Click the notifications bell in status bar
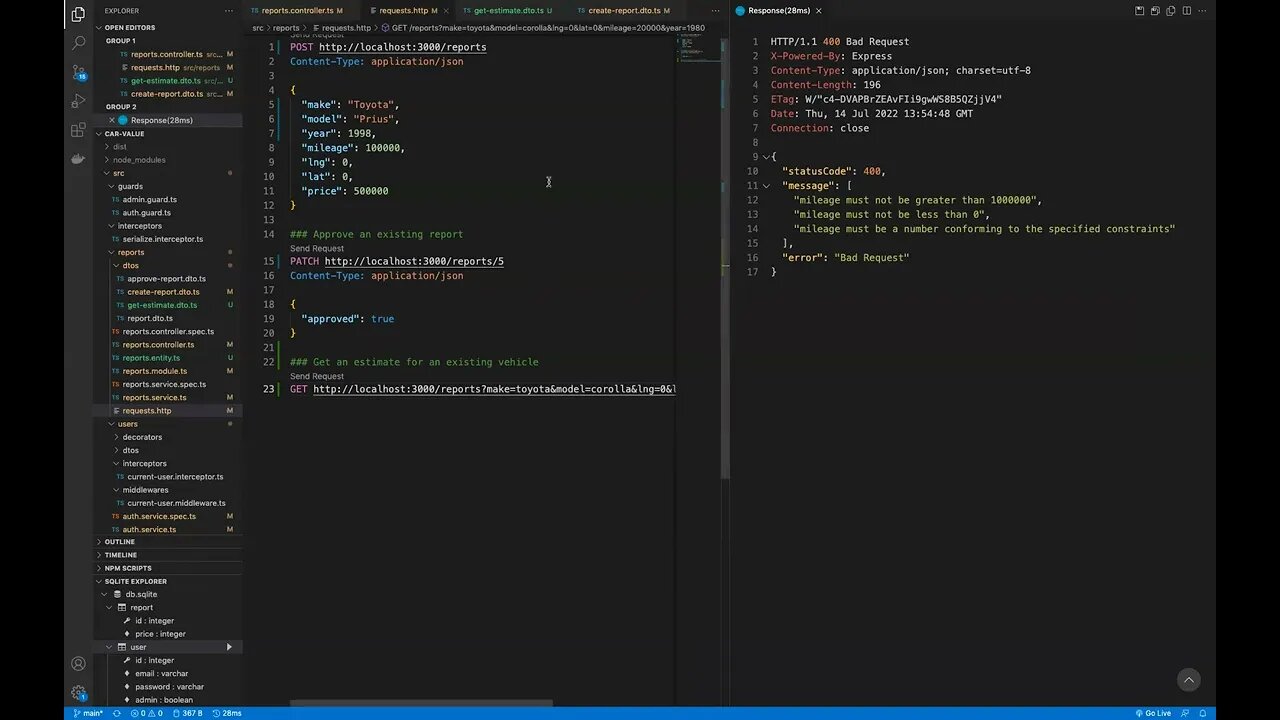 click(x=1203, y=713)
